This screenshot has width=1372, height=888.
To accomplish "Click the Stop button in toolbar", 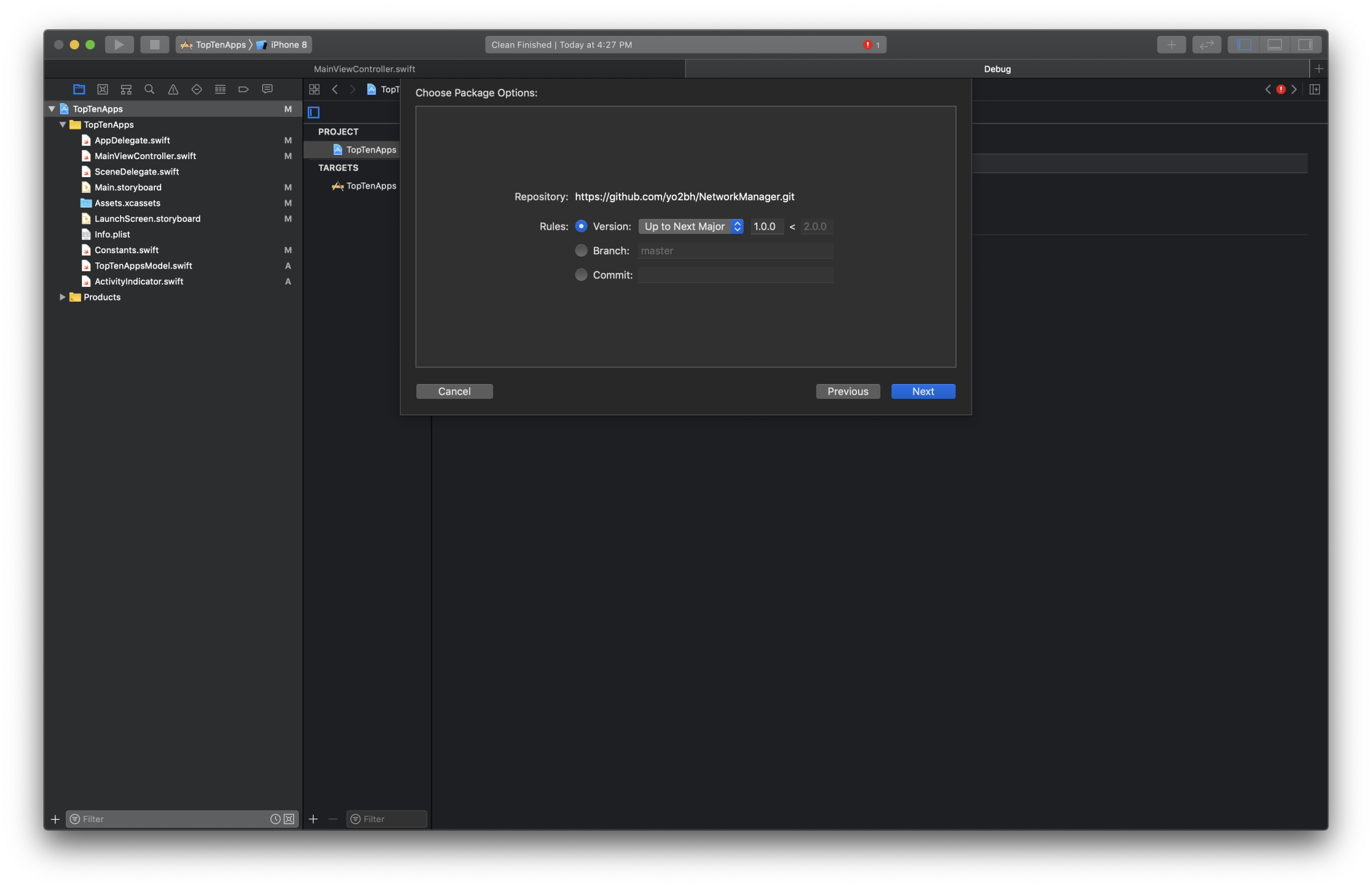I will 154,44.
